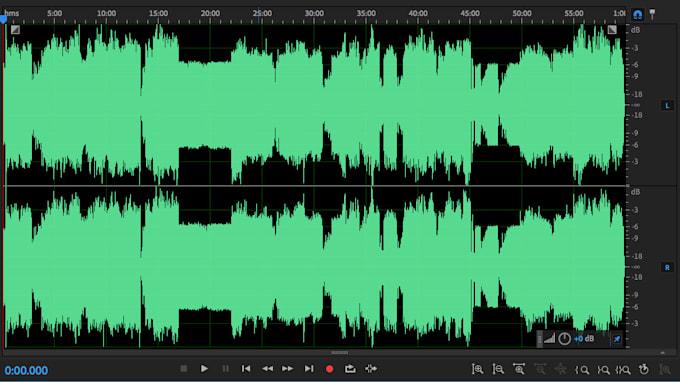Start recording with the red Record button
Screen dimensions: 680x382
[330, 369]
